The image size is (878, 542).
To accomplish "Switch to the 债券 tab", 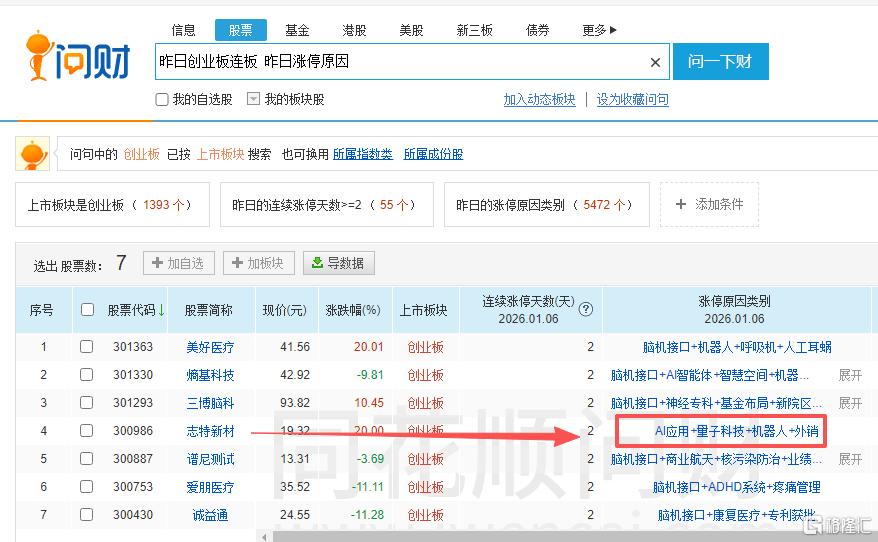I will (x=538, y=30).
